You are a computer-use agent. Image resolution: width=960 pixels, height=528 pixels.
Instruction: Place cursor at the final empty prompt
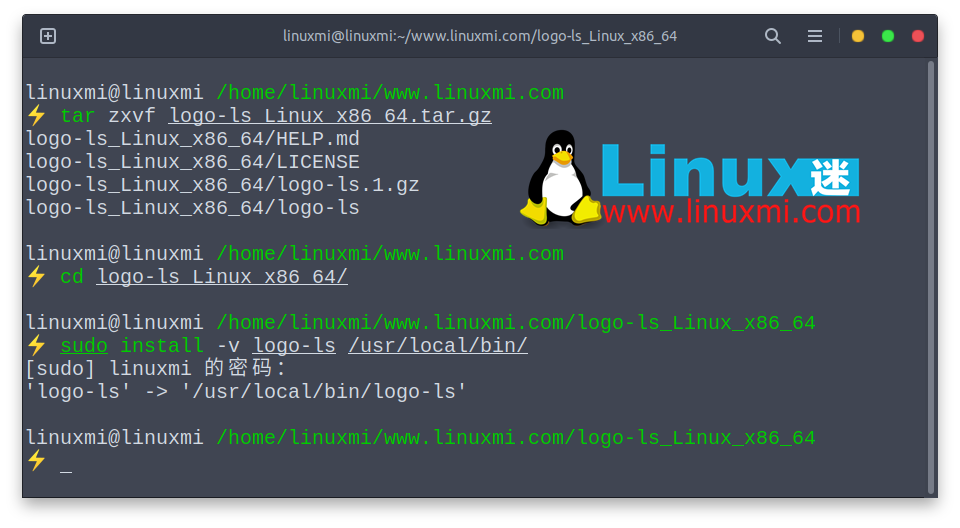click(66, 461)
